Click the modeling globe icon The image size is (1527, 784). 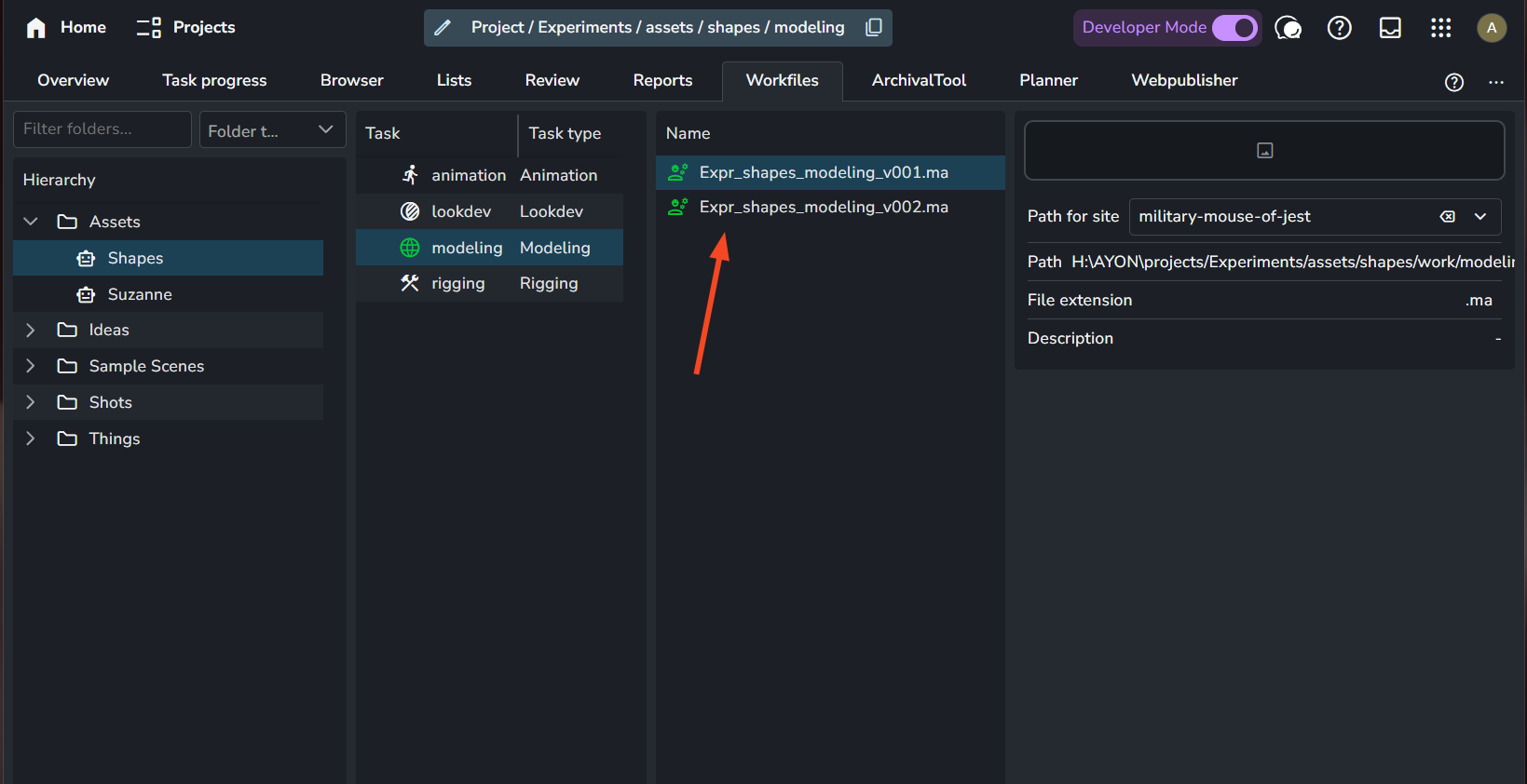tap(410, 248)
